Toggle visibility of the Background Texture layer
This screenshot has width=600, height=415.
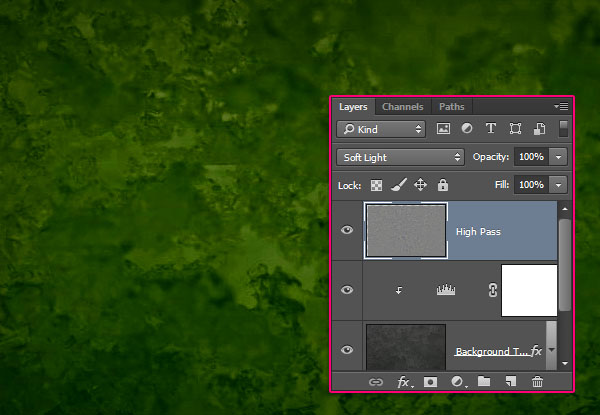(347, 349)
